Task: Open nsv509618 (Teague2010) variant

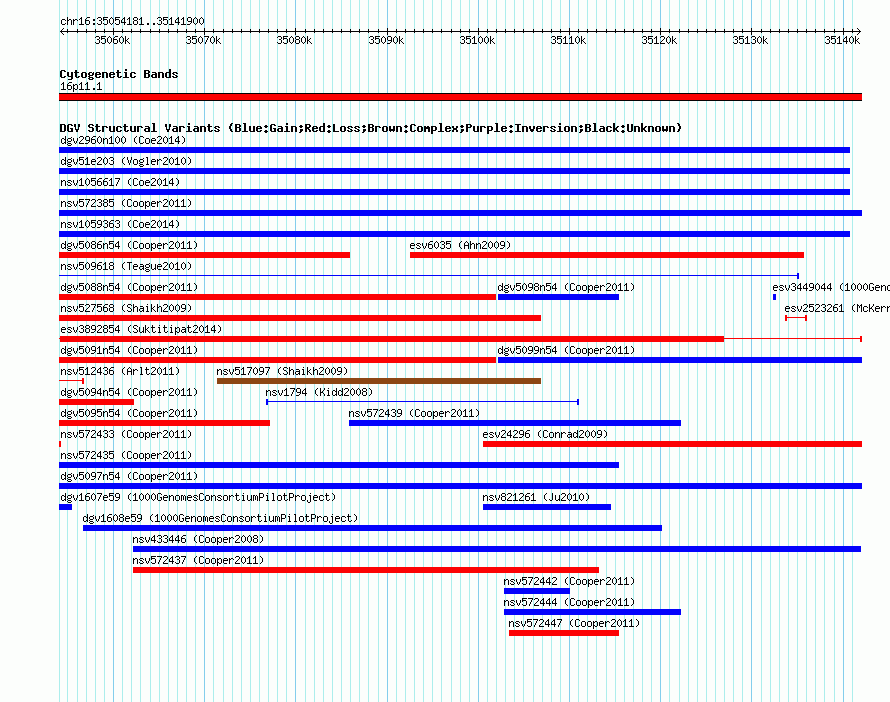Action: (x=126, y=266)
